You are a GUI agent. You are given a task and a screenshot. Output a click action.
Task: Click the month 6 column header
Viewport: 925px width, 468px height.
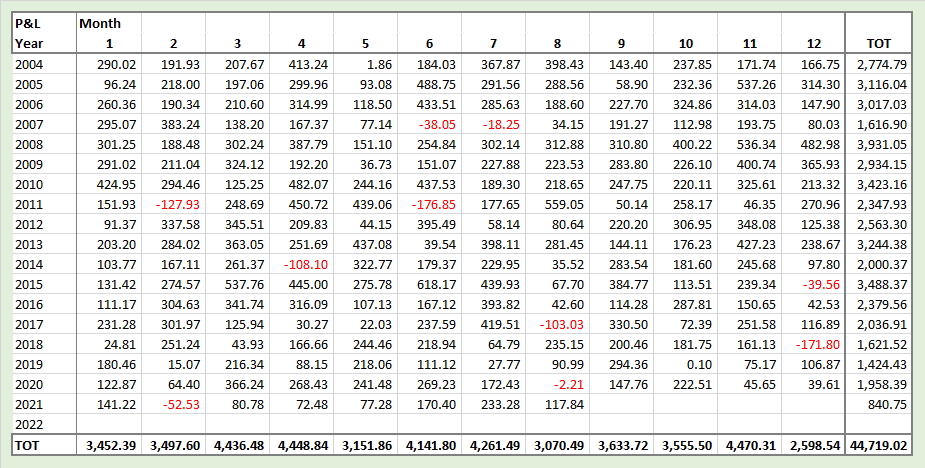coord(429,43)
